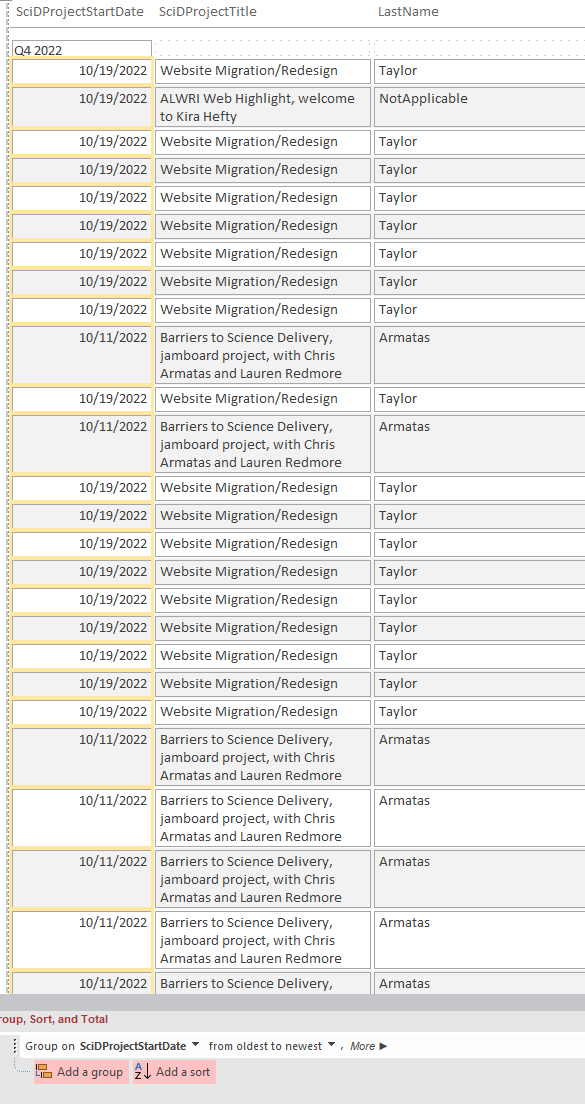585x1104 pixels.
Task: Open the from oldest to newest dropdown
Action: point(331,1046)
